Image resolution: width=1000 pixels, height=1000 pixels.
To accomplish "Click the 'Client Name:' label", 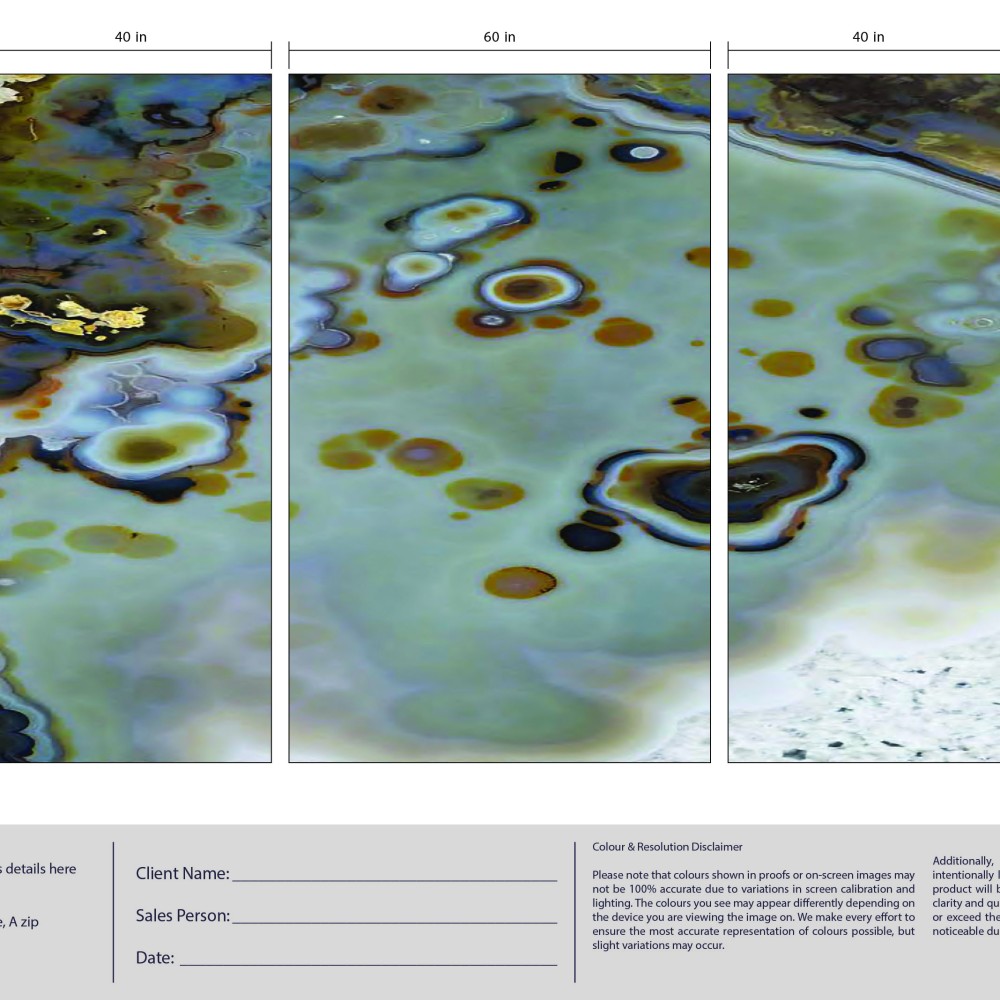I will 182,874.
